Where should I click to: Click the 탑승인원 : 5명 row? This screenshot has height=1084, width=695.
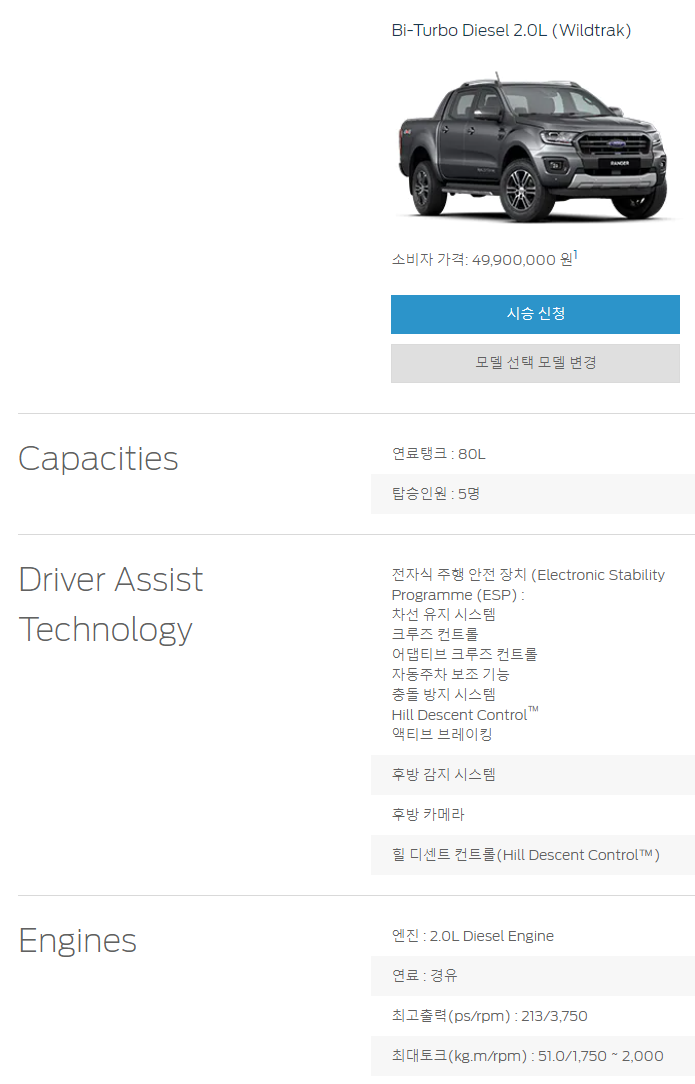[x=532, y=494]
